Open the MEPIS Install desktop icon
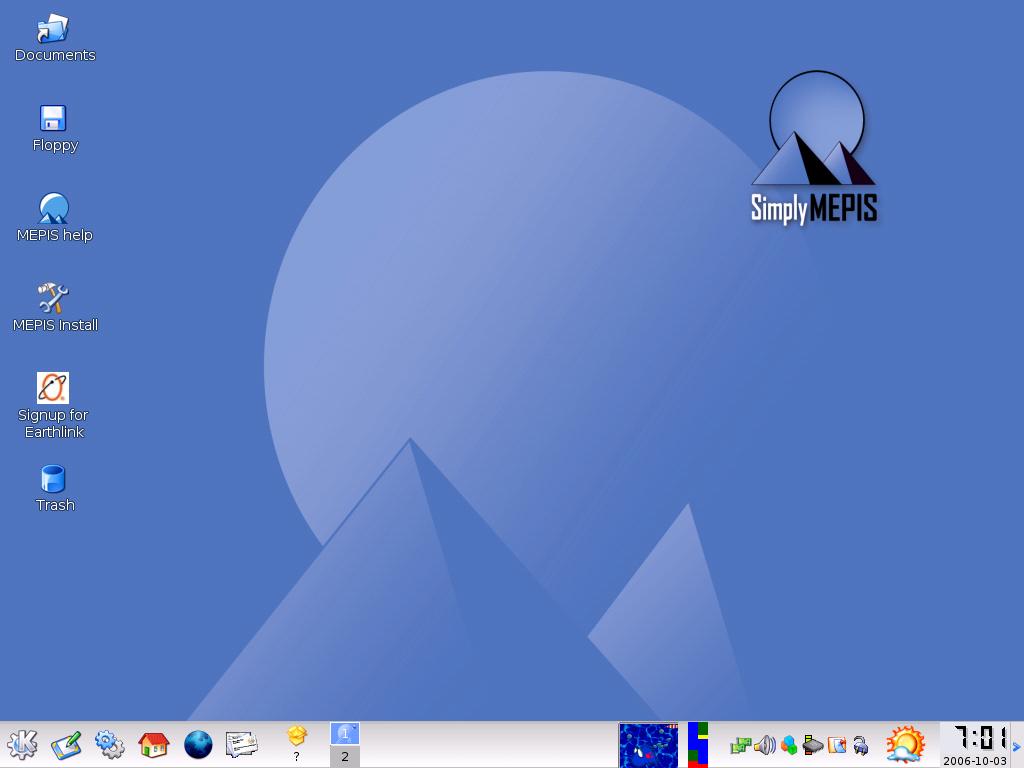 click(x=54, y=298)
